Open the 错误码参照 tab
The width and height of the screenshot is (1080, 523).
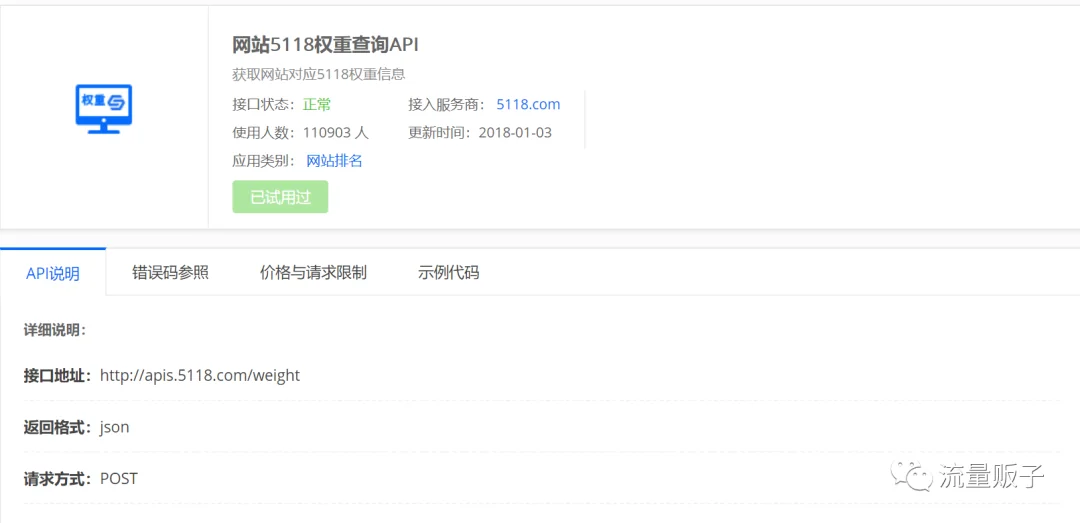coord(170,273)
